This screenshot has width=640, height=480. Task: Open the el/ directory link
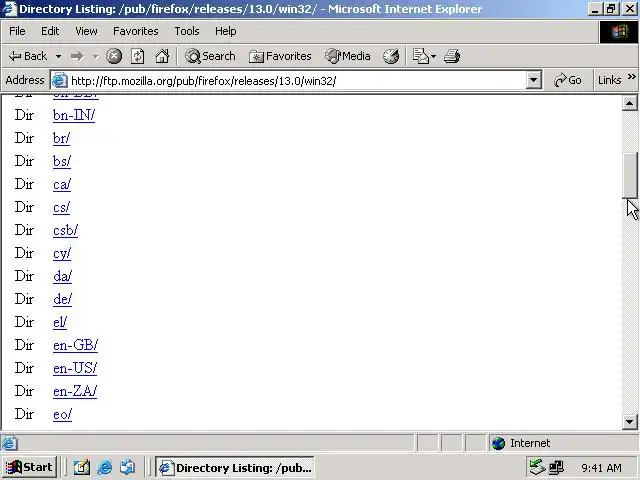(60, 322)
